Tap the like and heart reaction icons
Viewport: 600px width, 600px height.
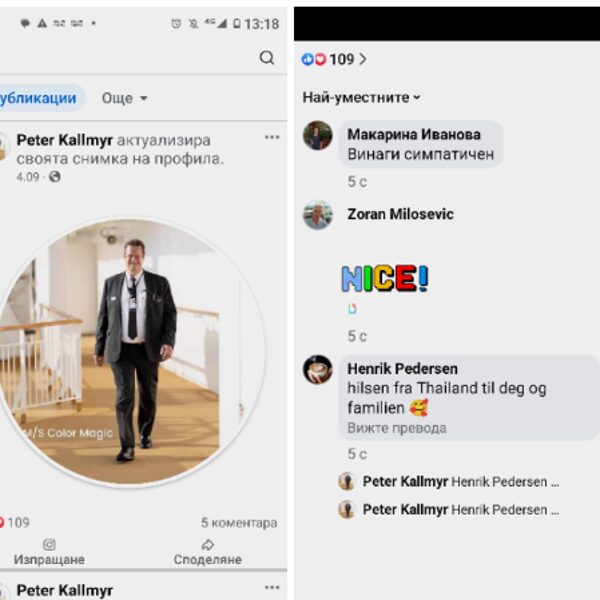(x=313, y=59)
